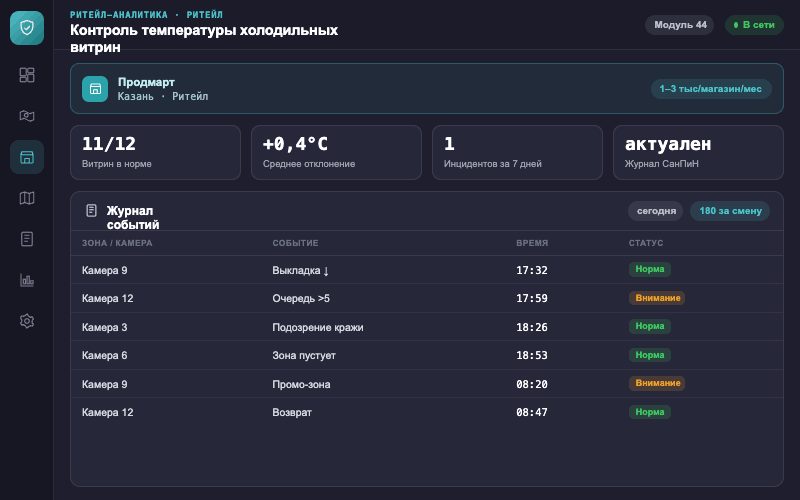Screen dimensions: 800x500
Task: Click the page title Контроль температуры холодильных витрин
Action: point(204,38)
